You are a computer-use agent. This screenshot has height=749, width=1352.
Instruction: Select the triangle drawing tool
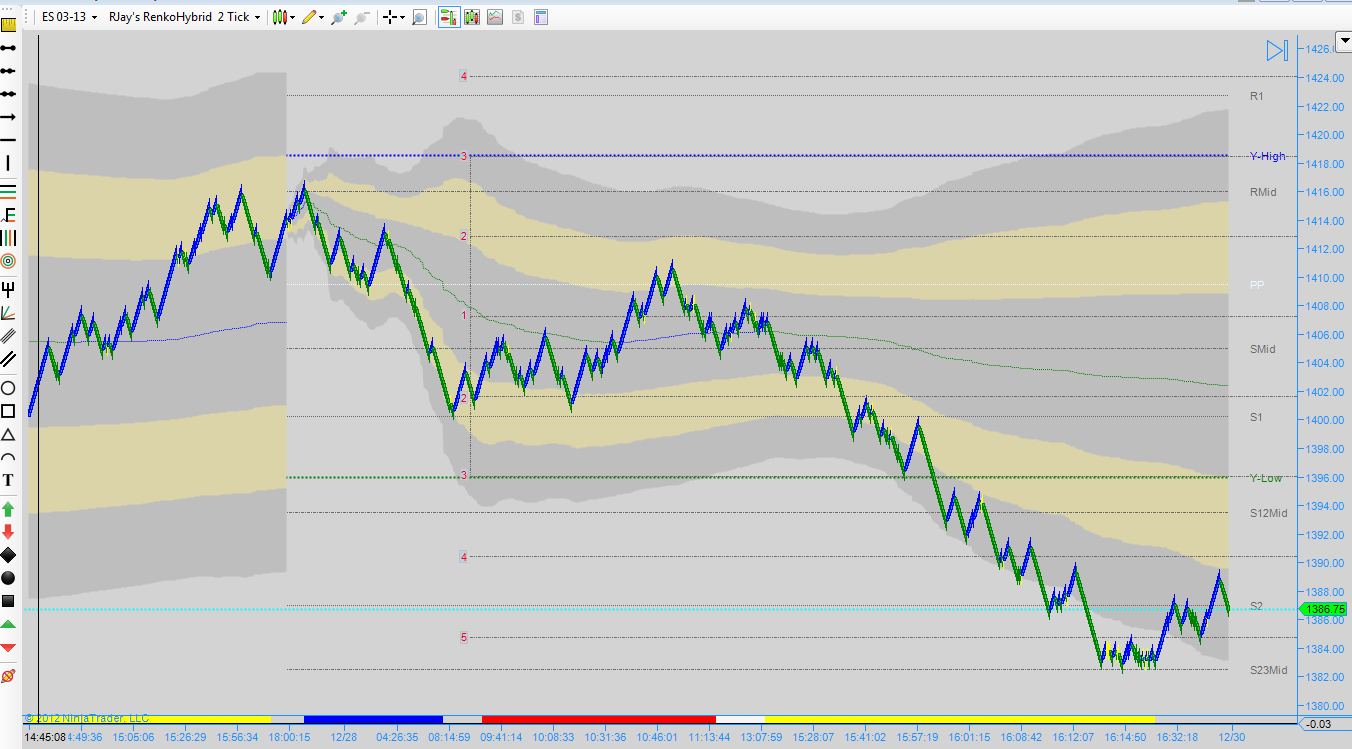tap(8, 435)
